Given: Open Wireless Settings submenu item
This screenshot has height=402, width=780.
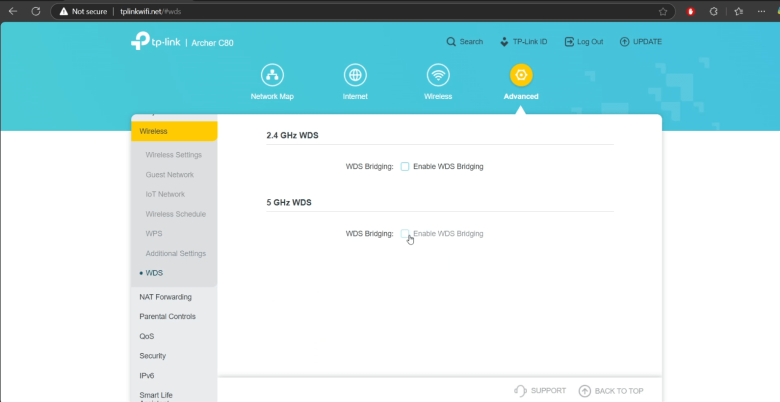Looking at the screenshot, I should pyautogui.click(x=173, y=155).
